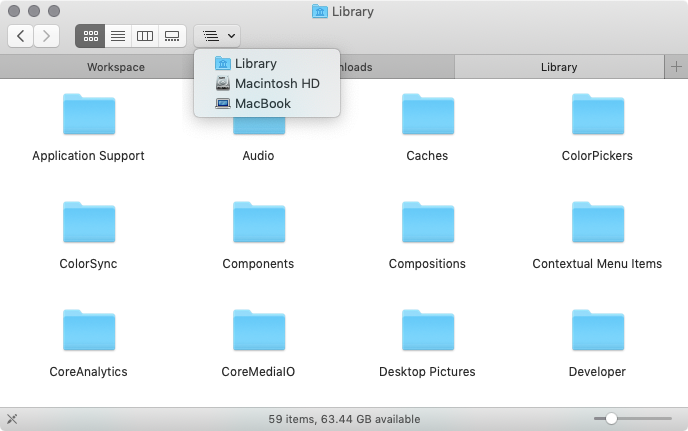Image resolution: width=688 pixels, height=431 pixels.
Task: Click the Caches label text
Action: pyautogui.click(x=427, y=156)
